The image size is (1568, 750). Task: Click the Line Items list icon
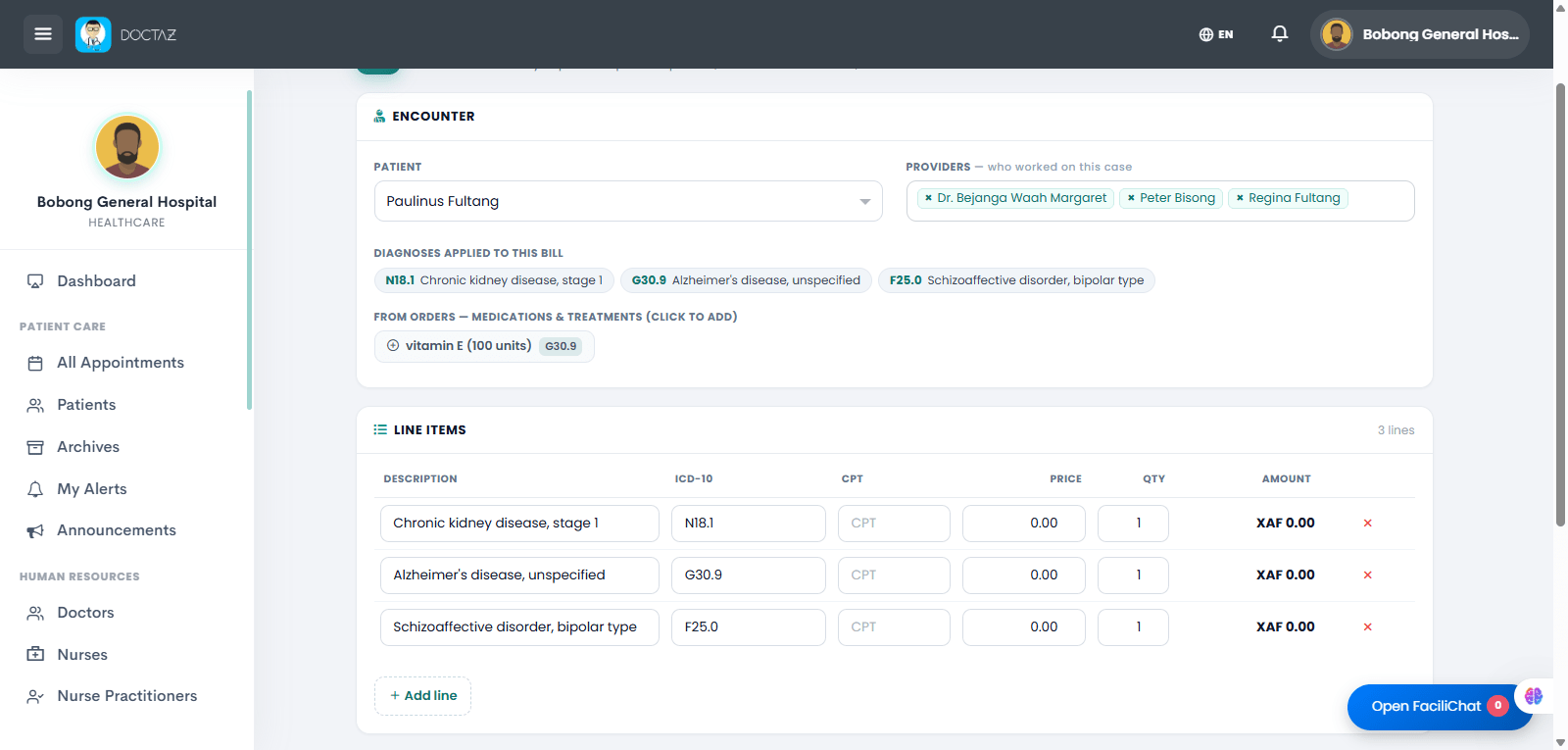click(x=380, y=429)
